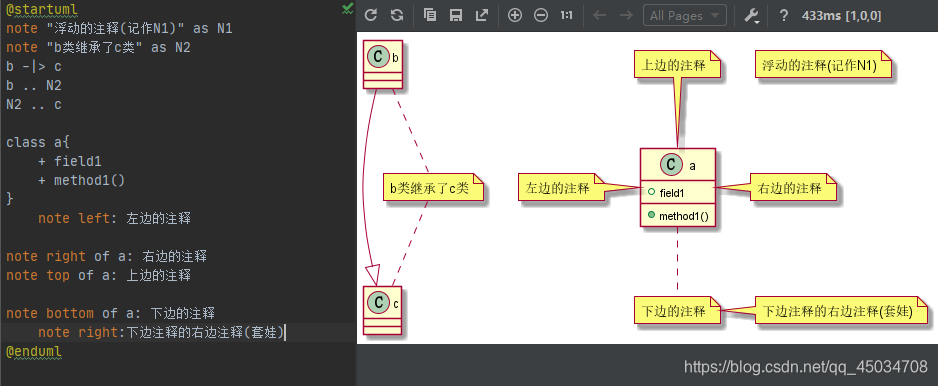Zoom in with the plus icon
Screen dimensions: 938x386
click(x=514, y=15)
